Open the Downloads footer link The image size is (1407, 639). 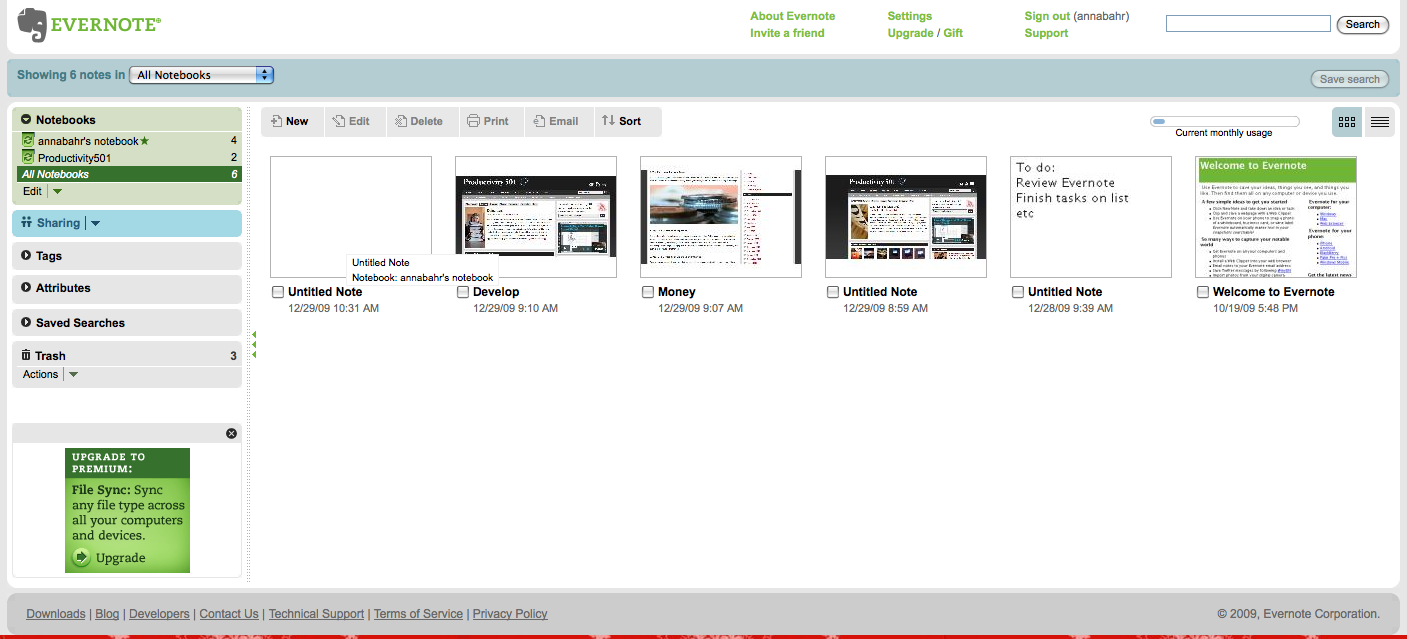click(56, 614)
